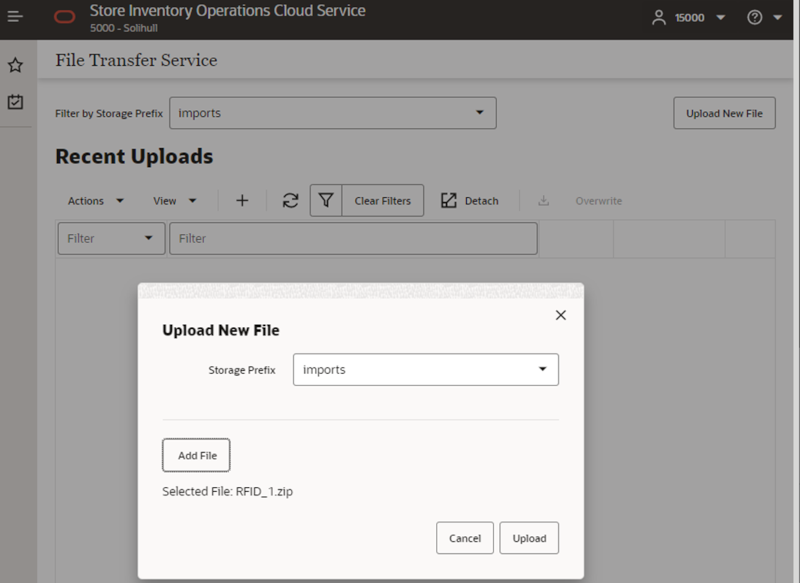The width and height of the screenshot is (800, 583).
Task: Click the wide Filter text field
Action: (353, 238)
